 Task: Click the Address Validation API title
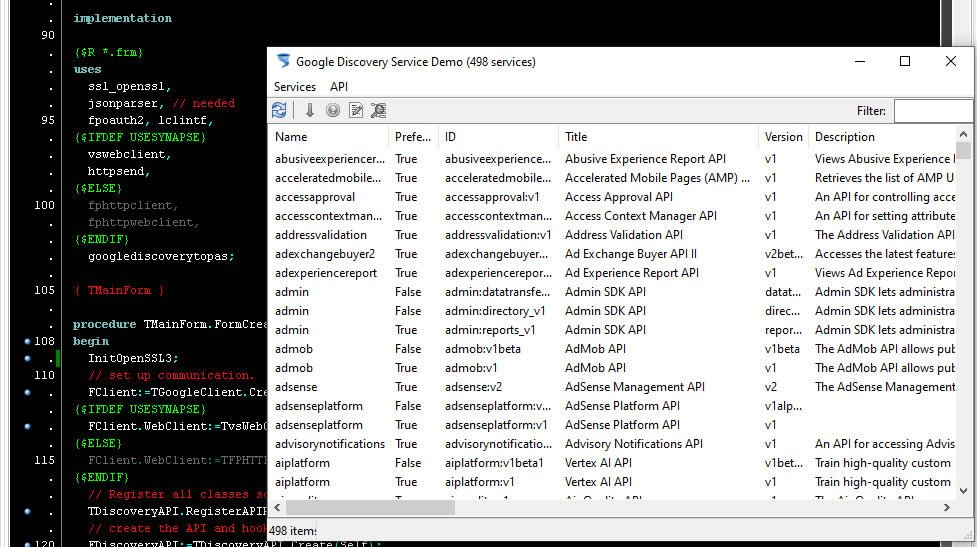624,235
